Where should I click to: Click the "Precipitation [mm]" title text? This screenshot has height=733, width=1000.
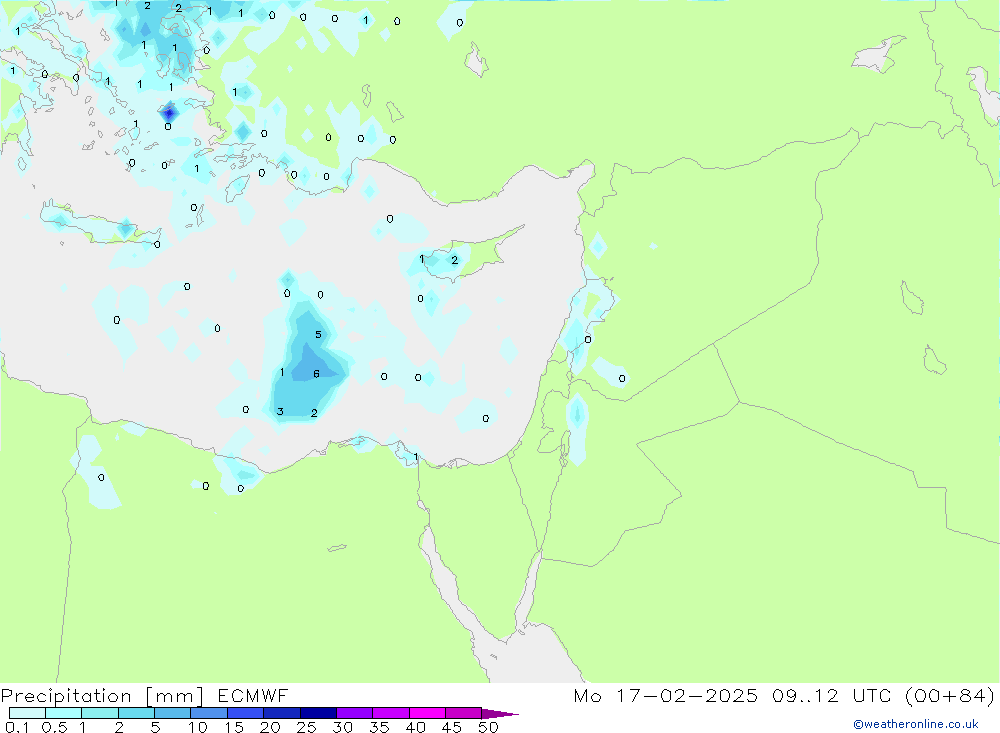click(x=102, y=696)
